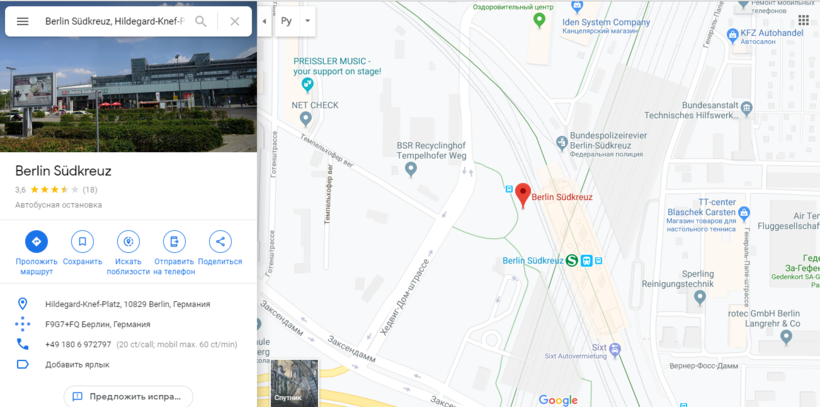Click the phone number +49 180 6 972797

point(78,344)
